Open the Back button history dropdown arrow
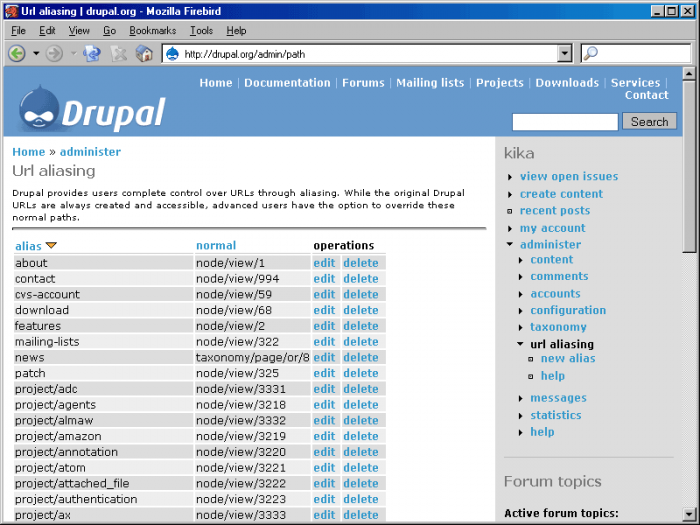The height and width of the screenshot is (525, 700). (x=36, y=54)
